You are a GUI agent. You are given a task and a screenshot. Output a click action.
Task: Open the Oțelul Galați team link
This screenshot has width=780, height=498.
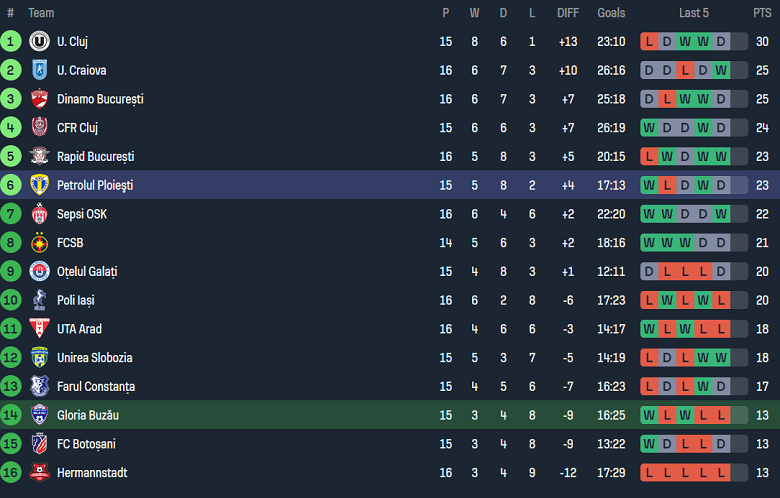coord(87,272)
